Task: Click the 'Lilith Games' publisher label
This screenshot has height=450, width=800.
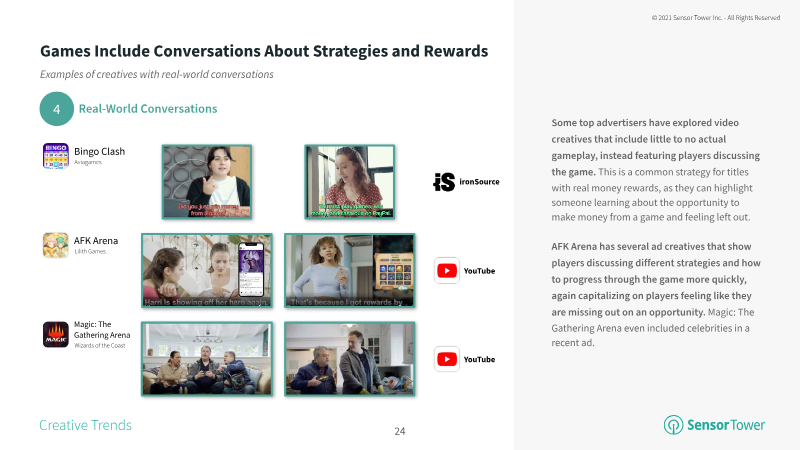Action: tap(90, 252)
